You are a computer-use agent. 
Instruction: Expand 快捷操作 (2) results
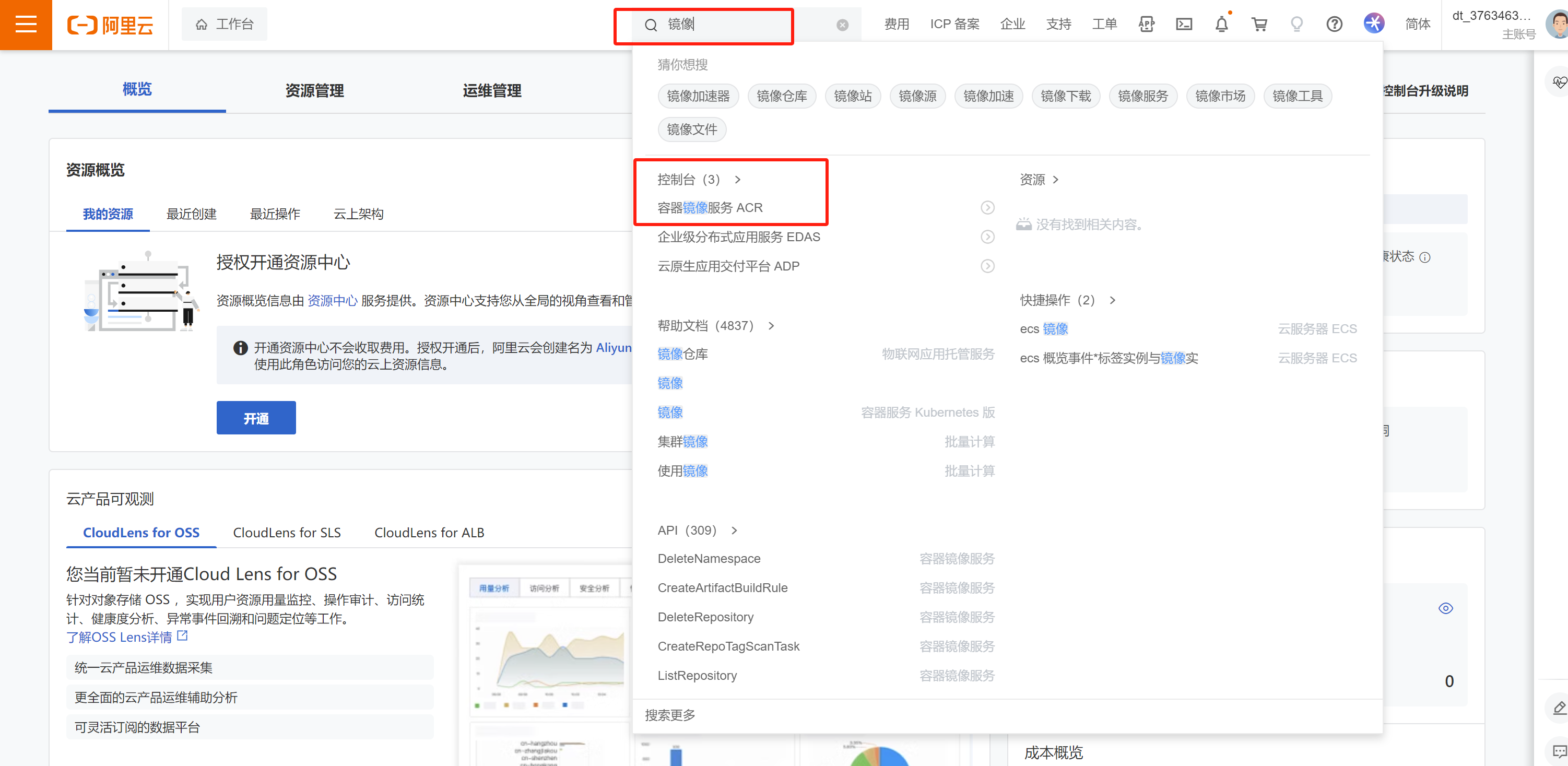point(1068,300)
